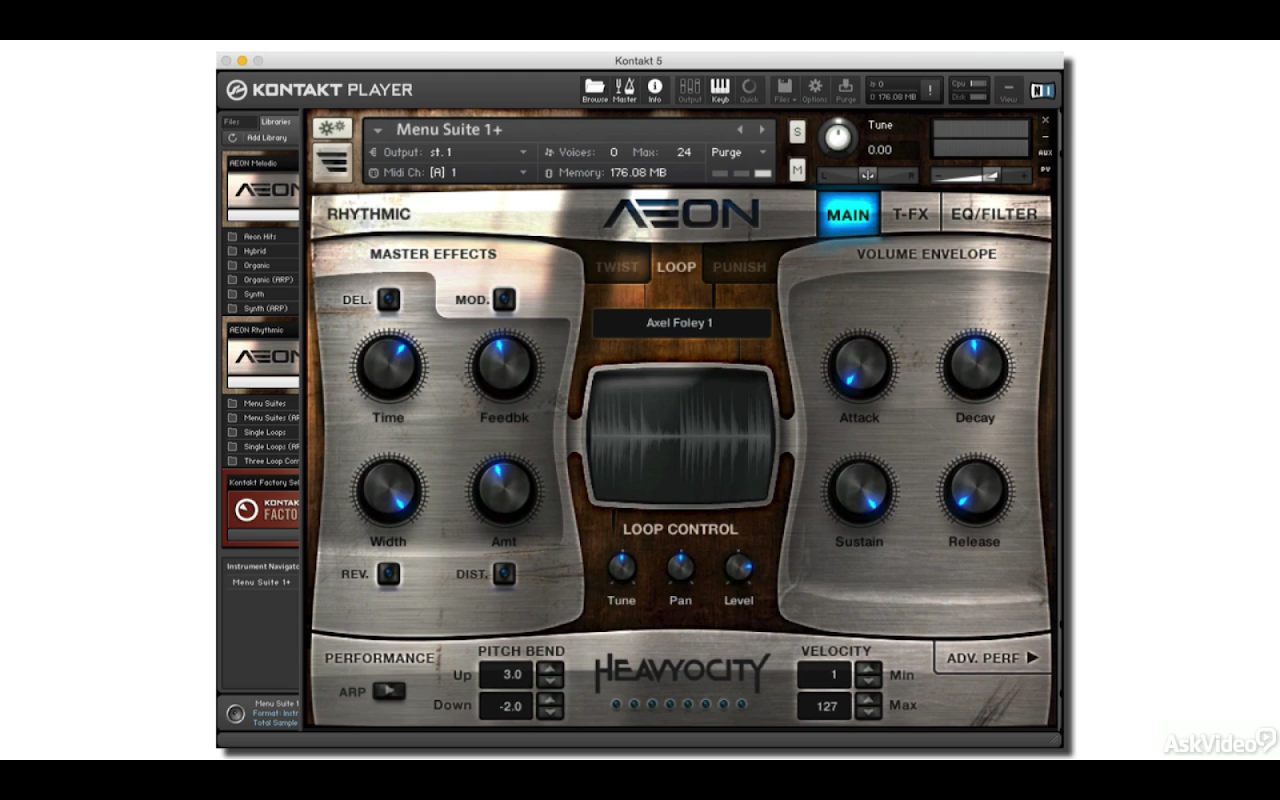
Task: Click the Tune knob in header
Action: coord(838,137)
